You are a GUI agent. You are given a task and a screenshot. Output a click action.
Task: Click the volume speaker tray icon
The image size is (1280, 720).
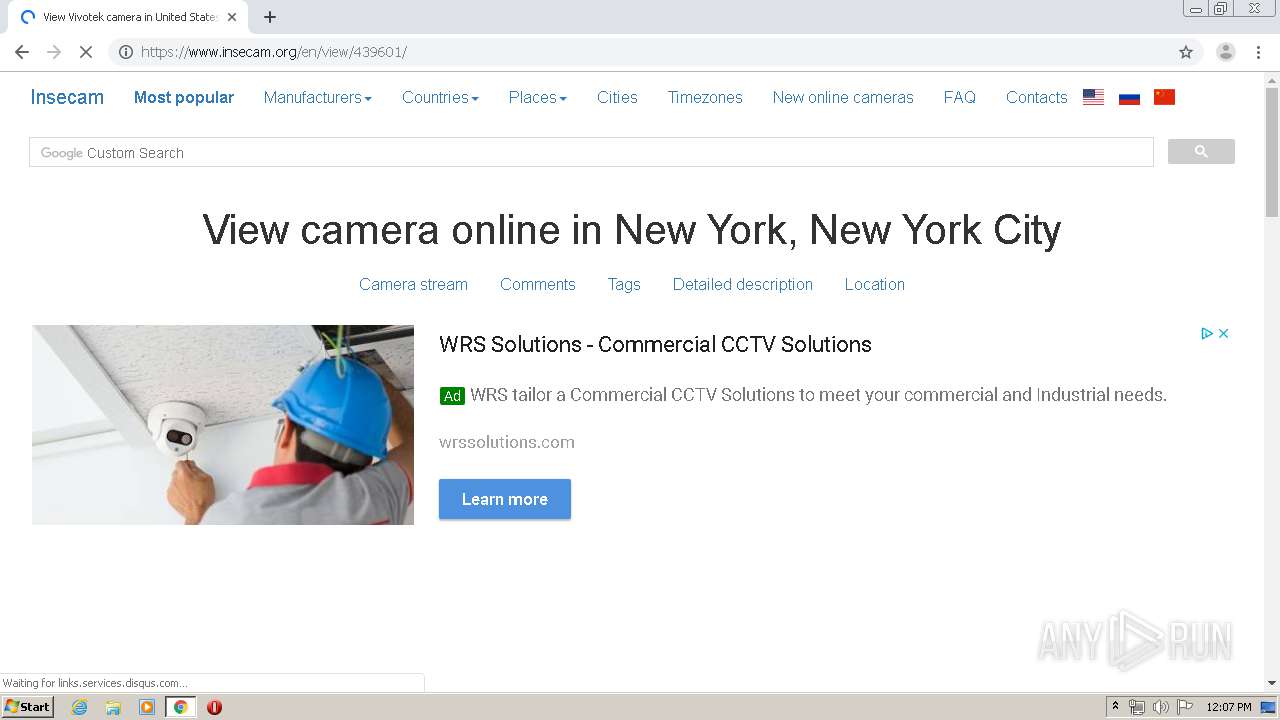1161,707
